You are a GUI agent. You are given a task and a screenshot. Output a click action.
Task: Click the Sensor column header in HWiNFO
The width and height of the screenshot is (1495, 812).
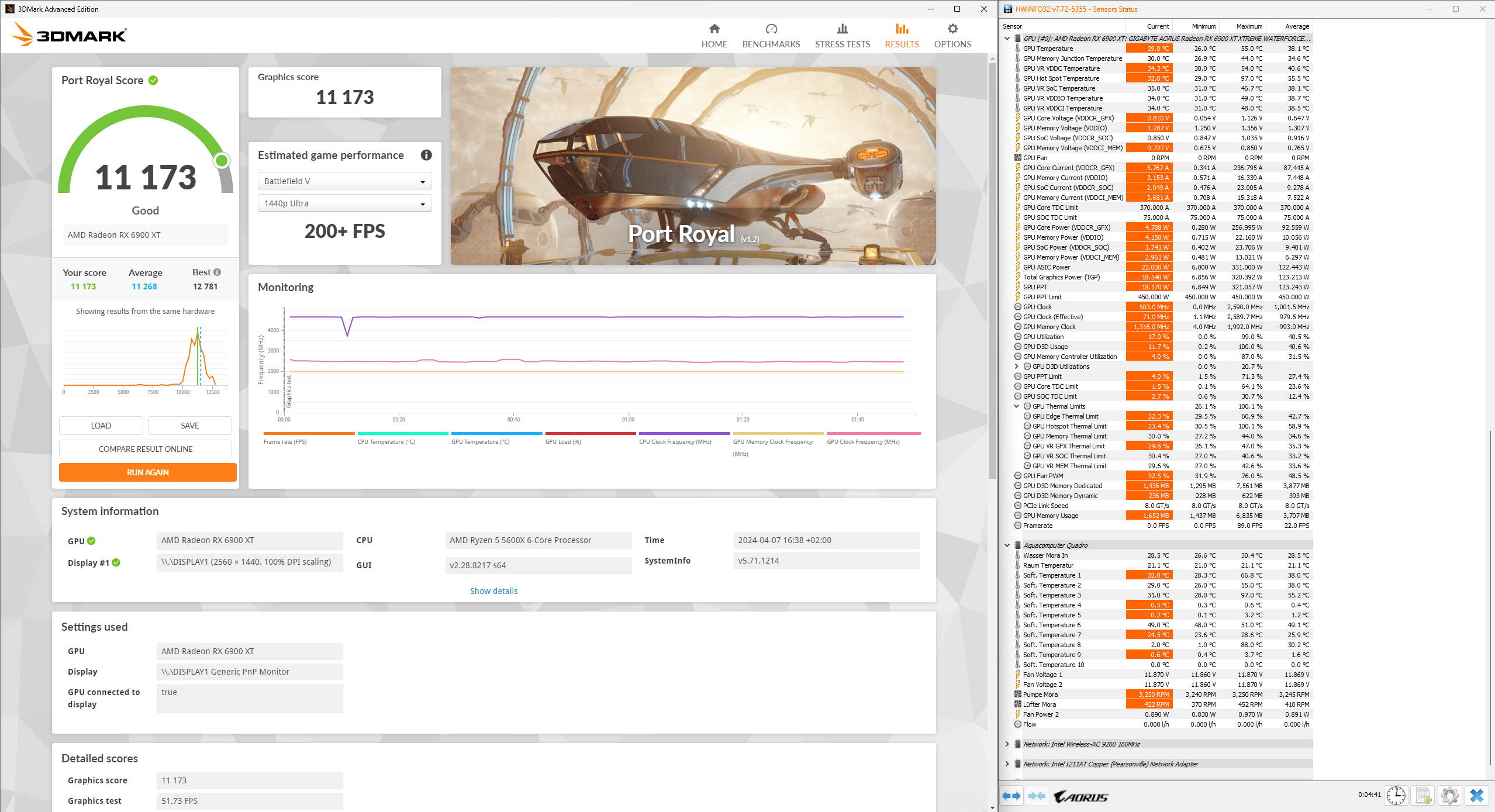[x=1062, y=26]
